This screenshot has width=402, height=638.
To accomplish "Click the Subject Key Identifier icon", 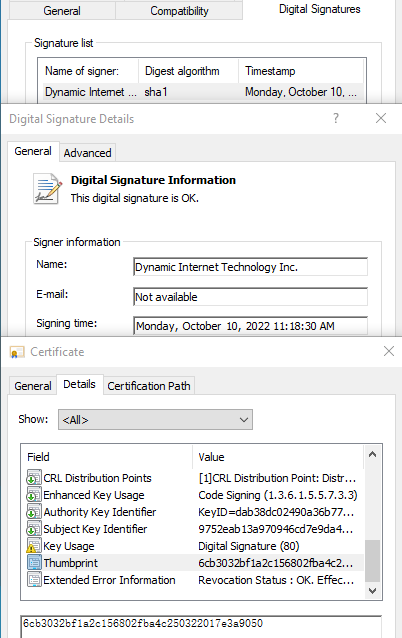I will [34, 529].
